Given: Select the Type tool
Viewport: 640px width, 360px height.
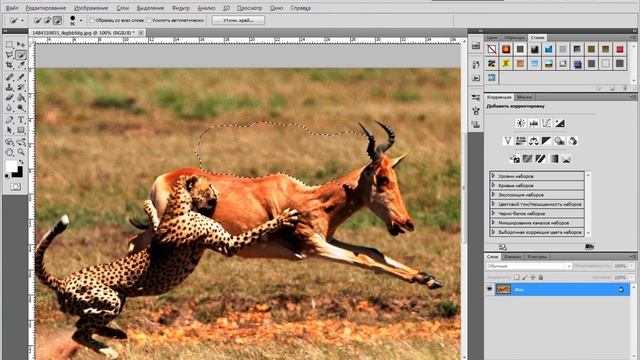Looking at the screenshot, I should point(21,120).
